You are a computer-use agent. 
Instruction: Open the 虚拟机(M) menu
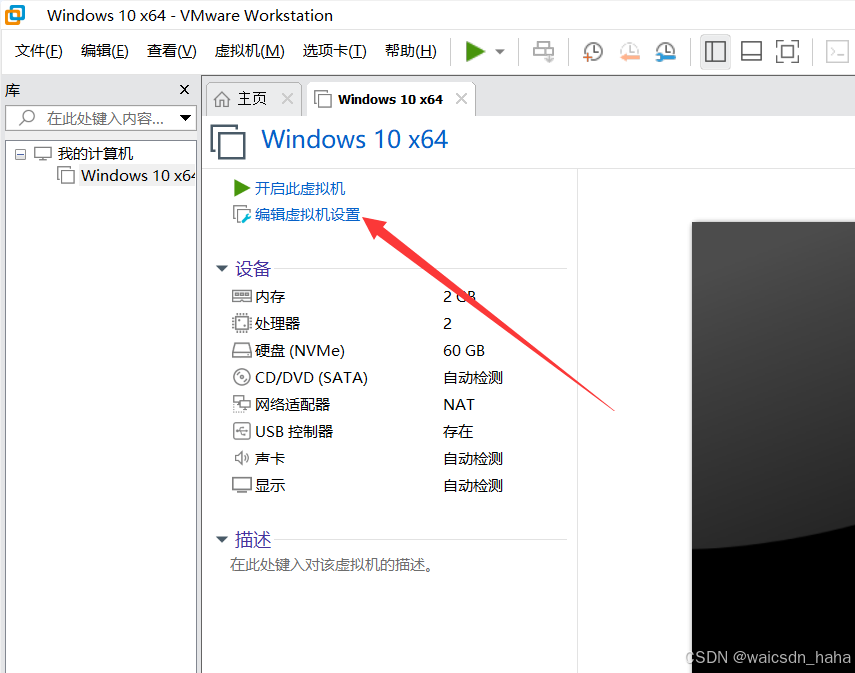pos(249,51)
